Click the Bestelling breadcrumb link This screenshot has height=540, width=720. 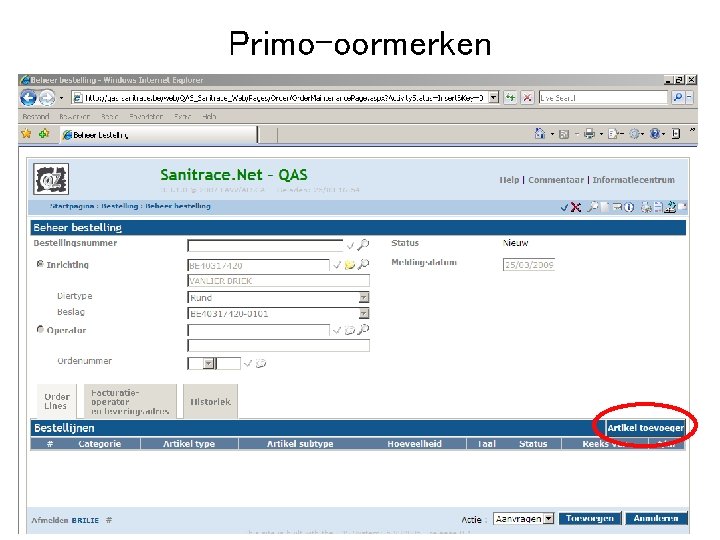click(x=119, y=206)
